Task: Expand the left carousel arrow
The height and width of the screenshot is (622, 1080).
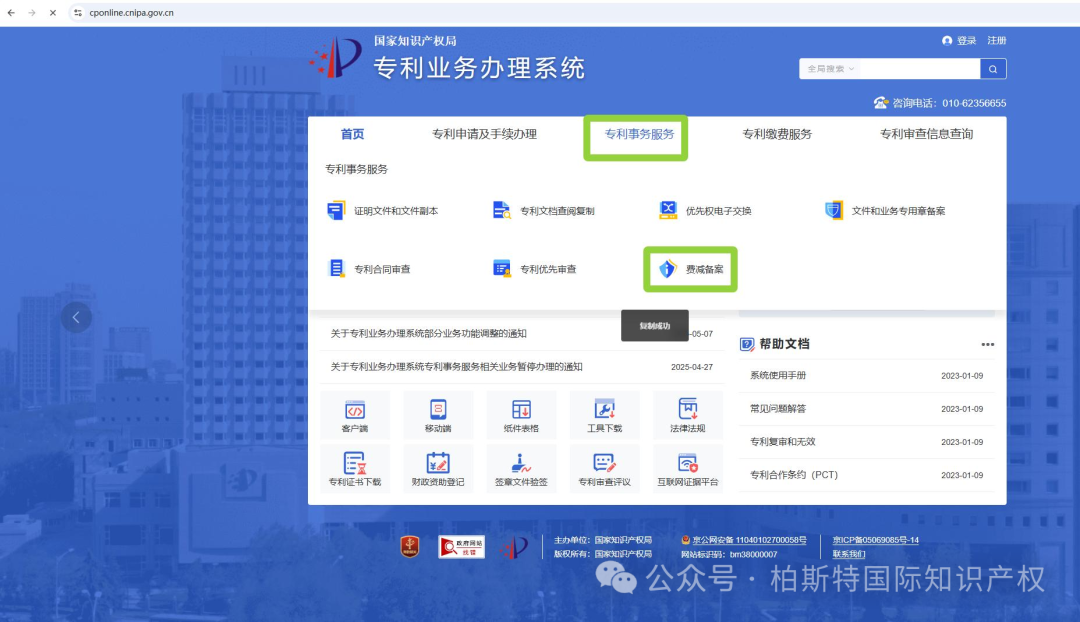Action: pos(76,317)
